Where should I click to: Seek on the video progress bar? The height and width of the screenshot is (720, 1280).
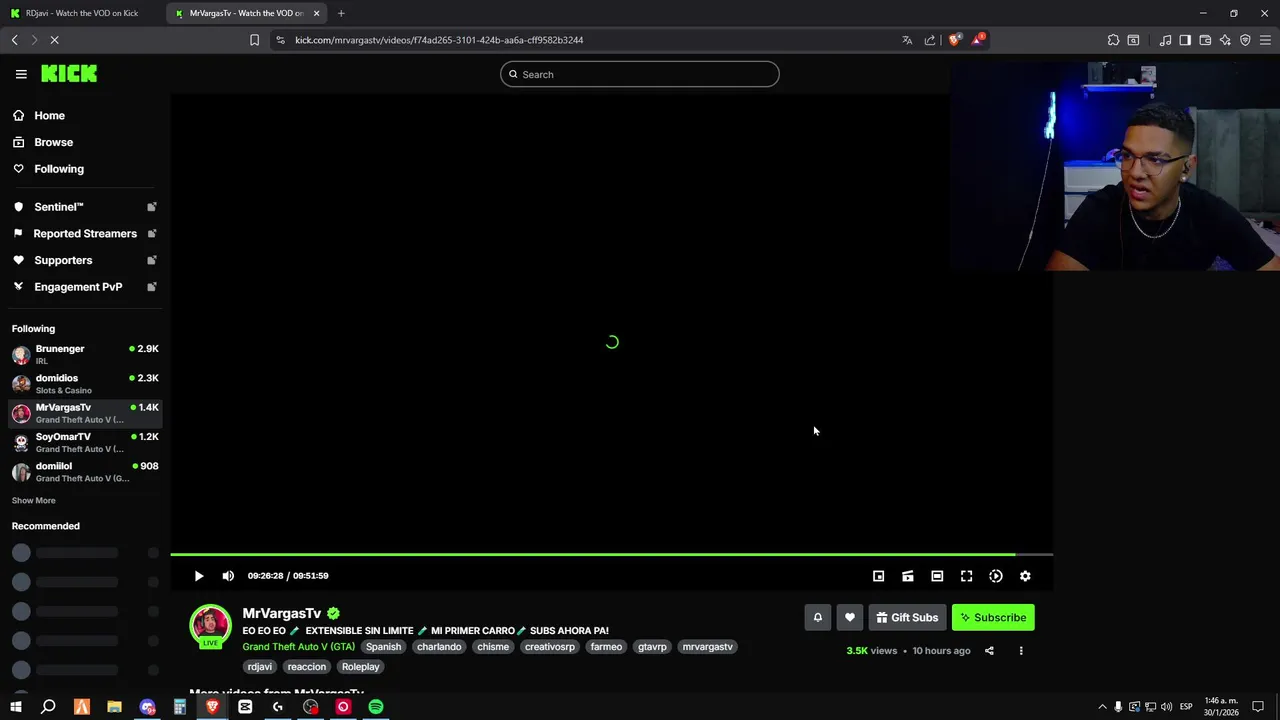pos(611,554)
